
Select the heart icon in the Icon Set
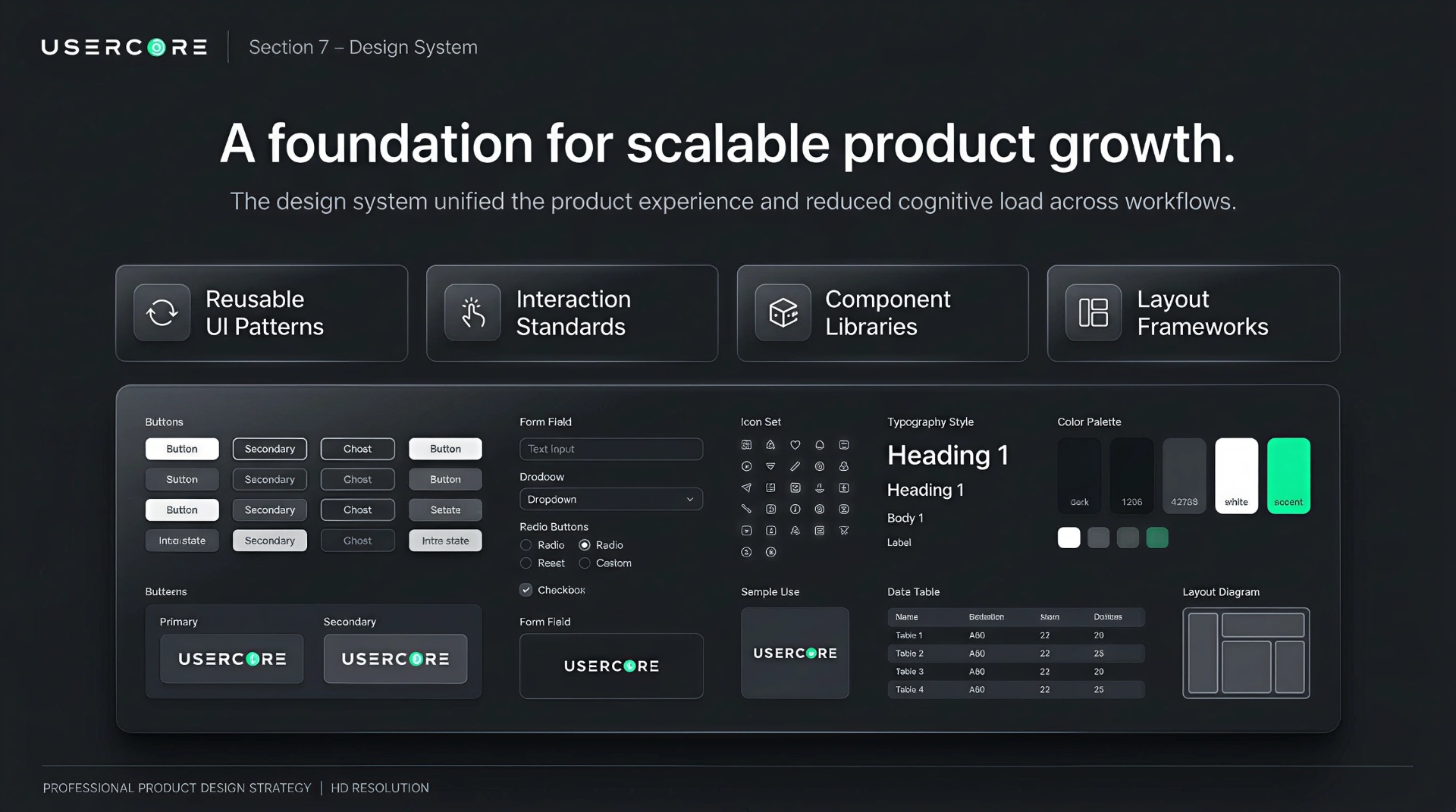coord(795,445)
